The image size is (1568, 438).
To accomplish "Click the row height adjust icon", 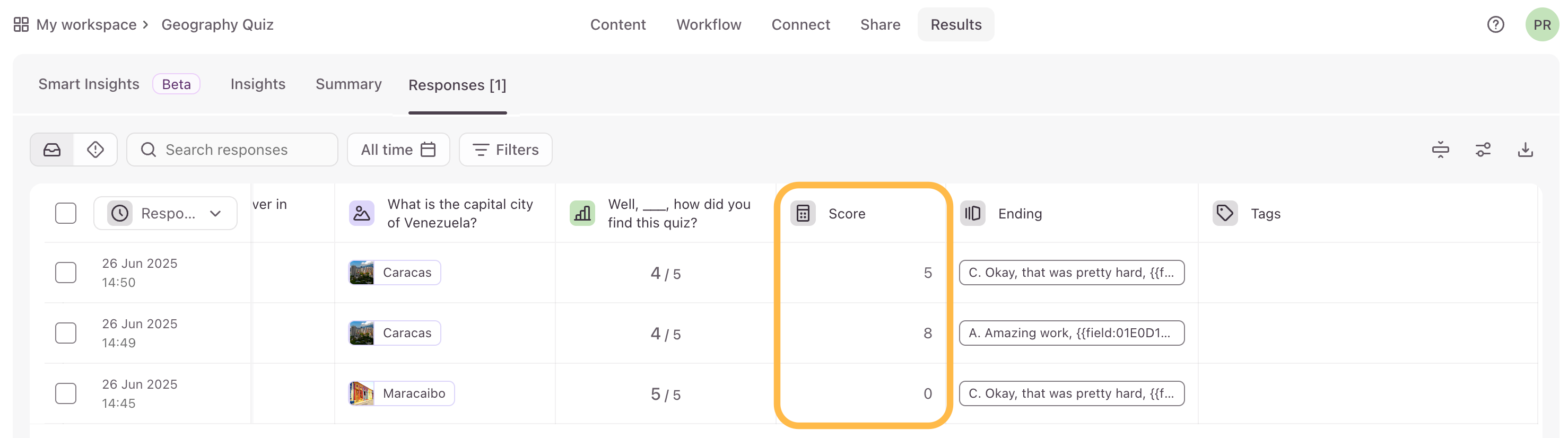I will 1440,150.
